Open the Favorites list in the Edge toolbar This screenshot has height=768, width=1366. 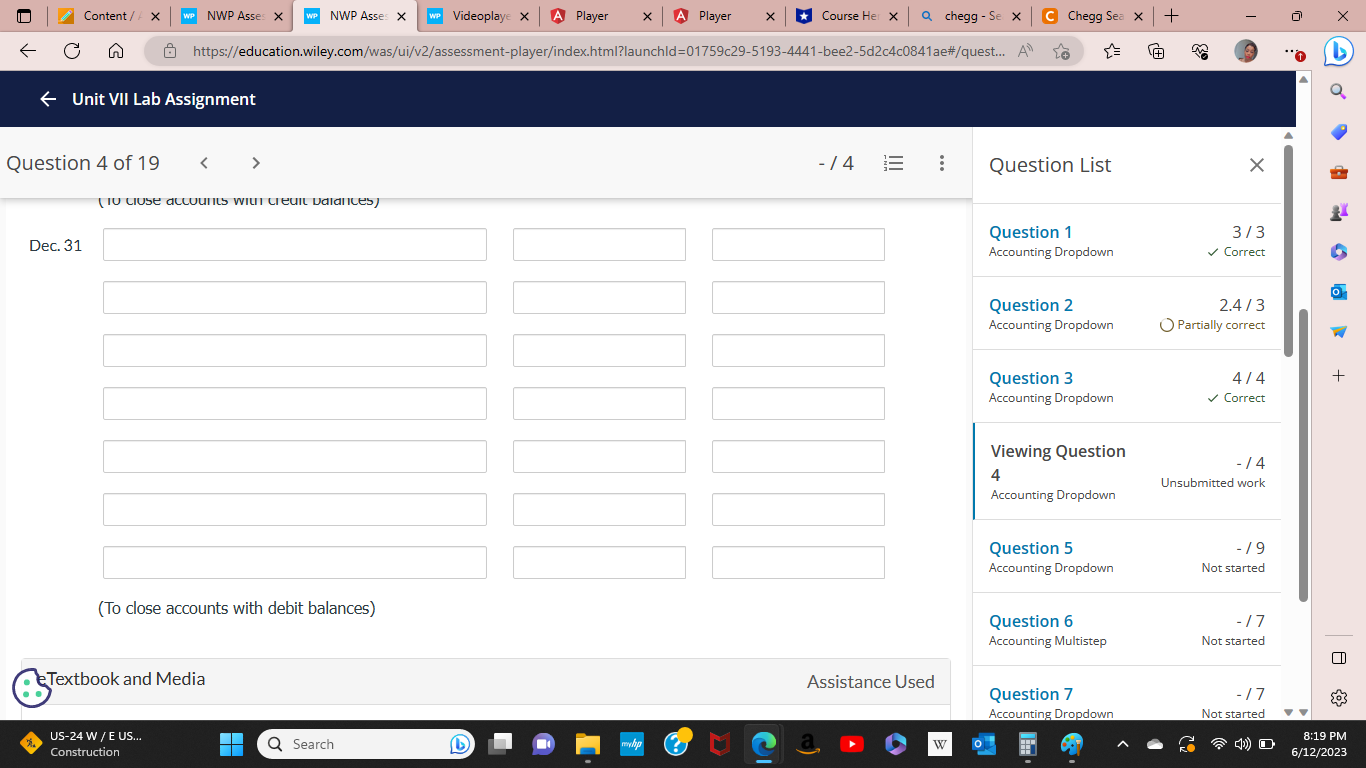(1112, 51)
